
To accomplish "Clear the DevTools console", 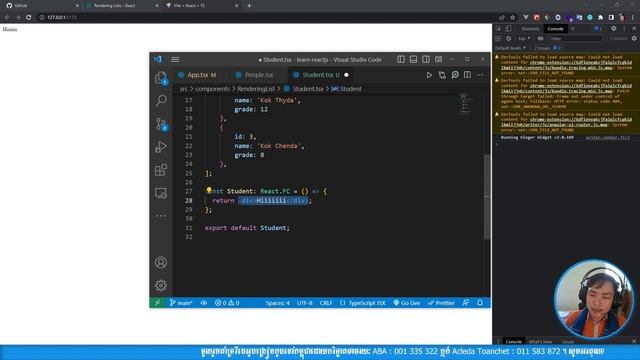I will [509, 38].
